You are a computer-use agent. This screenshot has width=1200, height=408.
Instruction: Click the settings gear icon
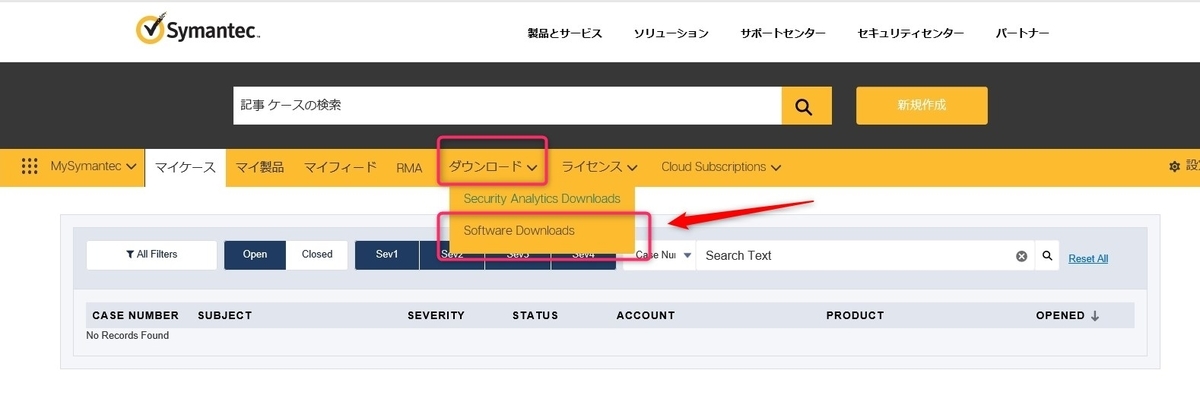[x=1174, y=167]
